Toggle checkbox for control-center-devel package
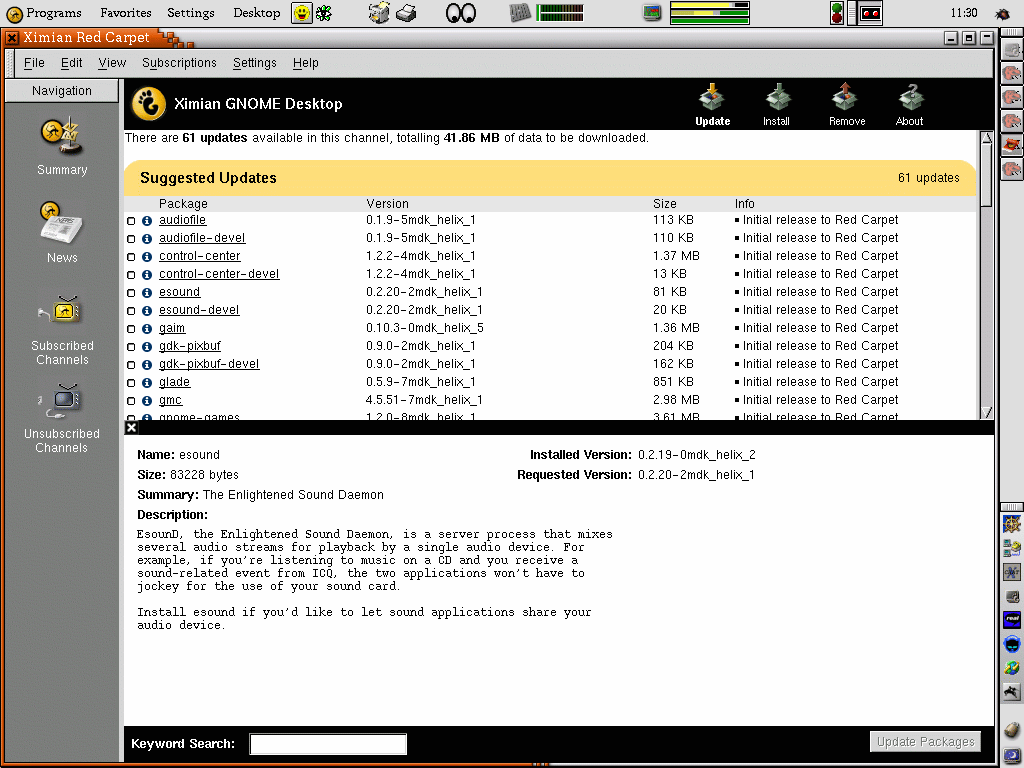The width and height of the screenshot is (1024, 768). coord(131,274)
